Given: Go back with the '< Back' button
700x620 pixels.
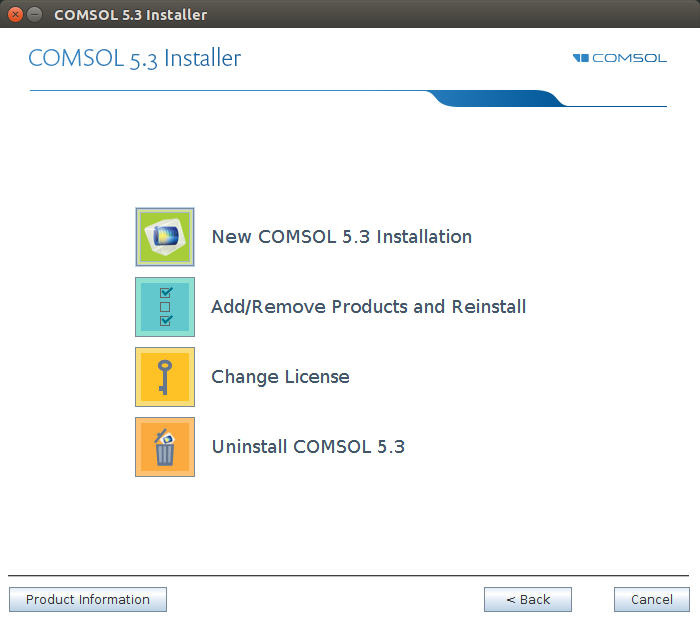Looking at the screenshot, I should pyautogui.click(x=528, y=600).
